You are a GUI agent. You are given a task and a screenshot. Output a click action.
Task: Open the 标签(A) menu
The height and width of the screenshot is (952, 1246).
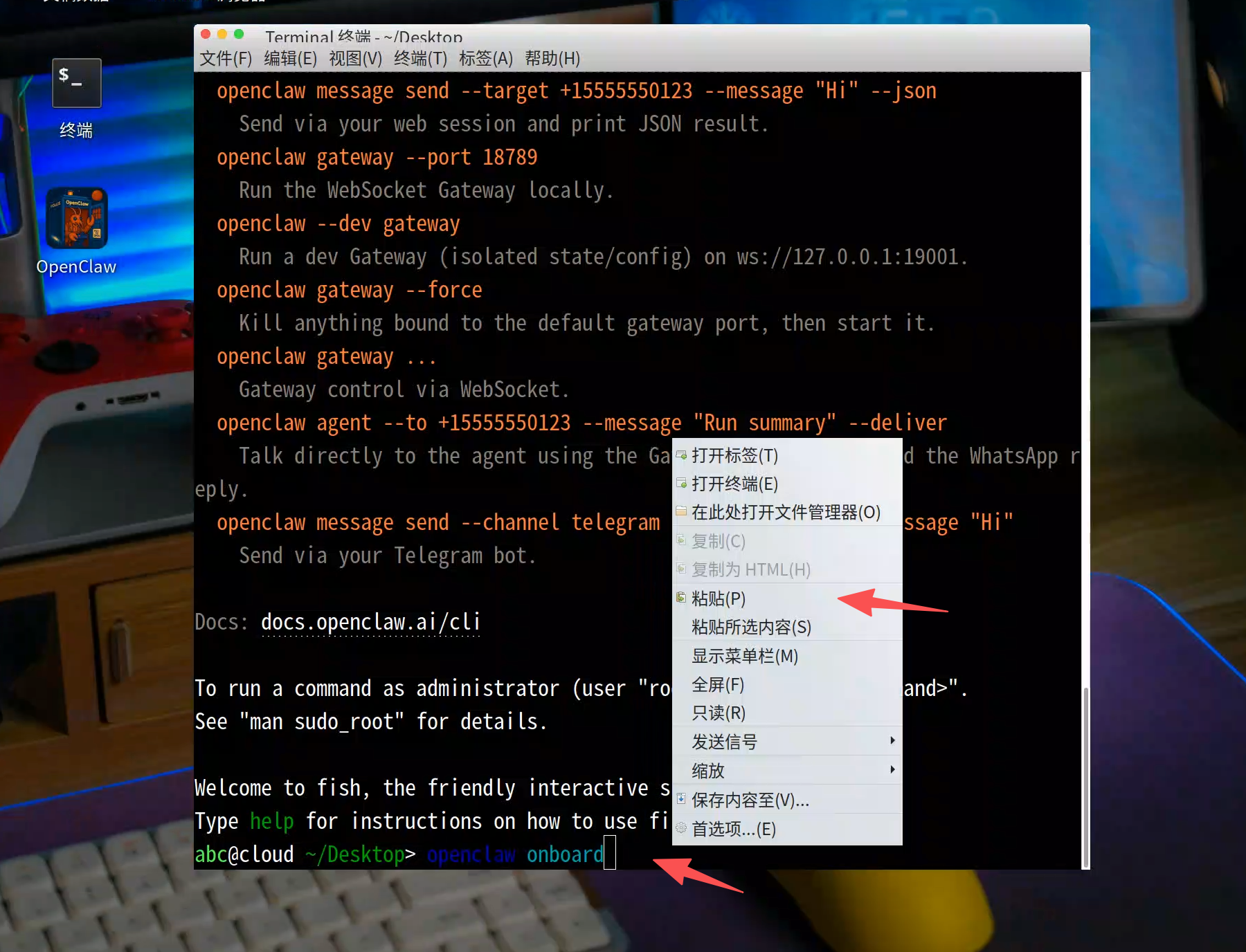click(x=486, y=59)
